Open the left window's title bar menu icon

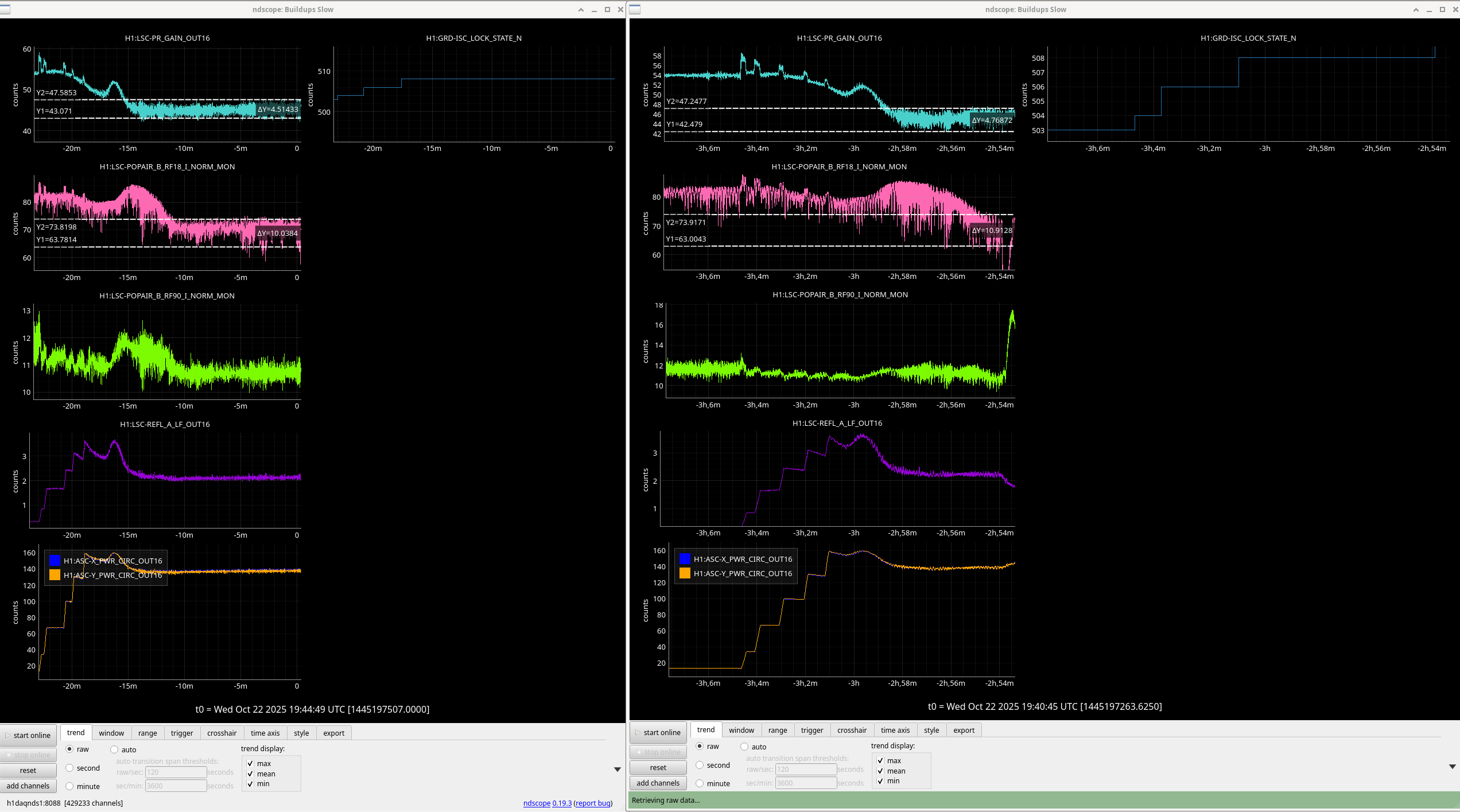(5, 9)
